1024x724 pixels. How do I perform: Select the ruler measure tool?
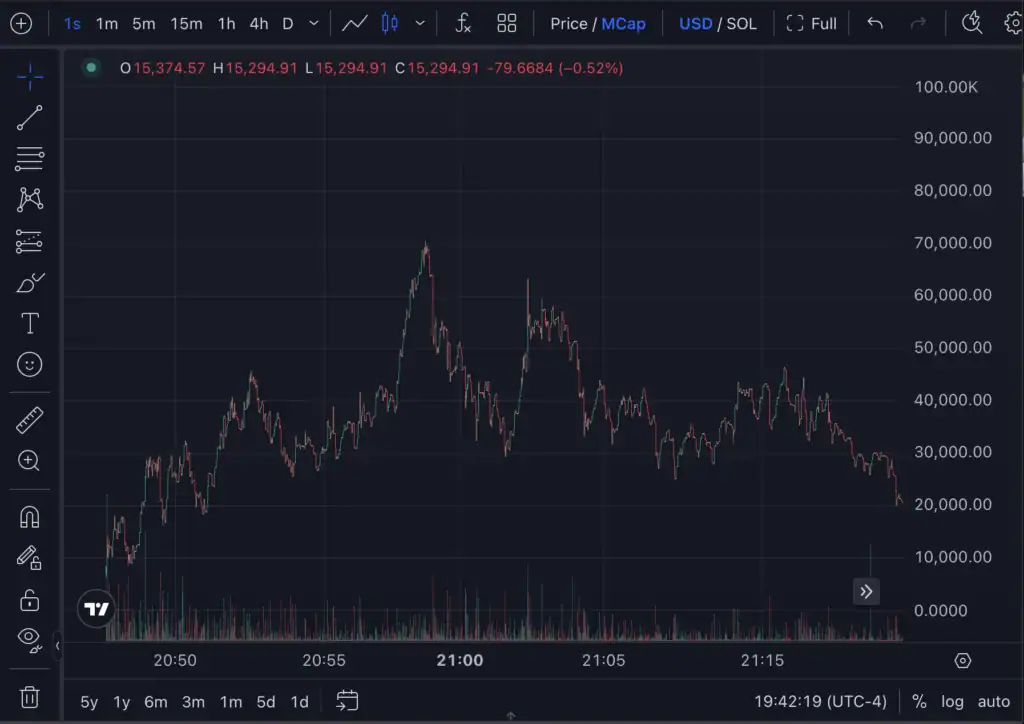tap(30, 420)
